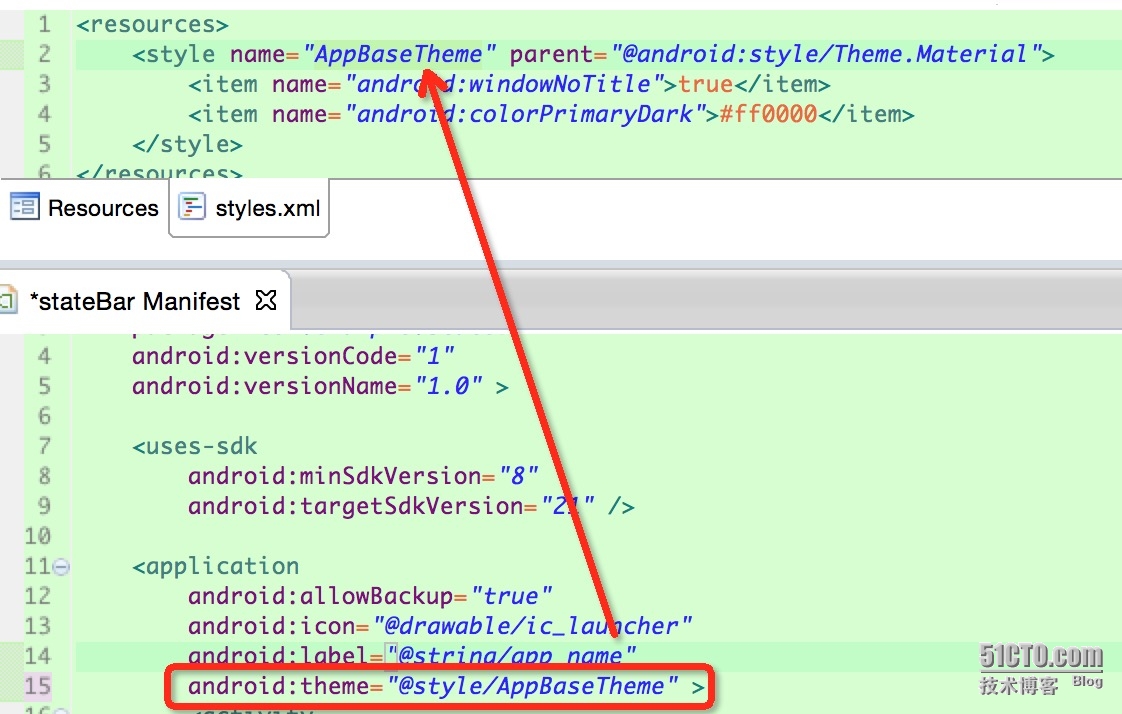Click the android:targetSdkVersion attribute
Image resolution: width=1122 pixels, height=714 pixels.
click(x=356, y=507)
